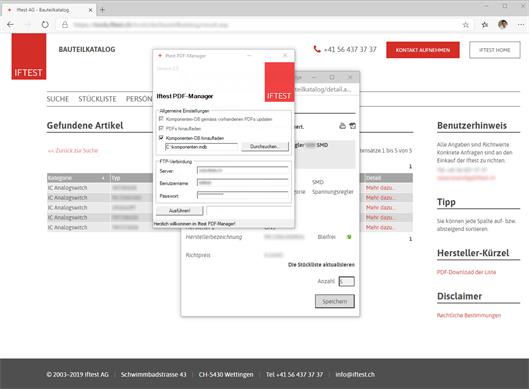The width and height of the screenshot is (529, 389).
Task: Open the favorites list icon
Action: tap(485, 25)
